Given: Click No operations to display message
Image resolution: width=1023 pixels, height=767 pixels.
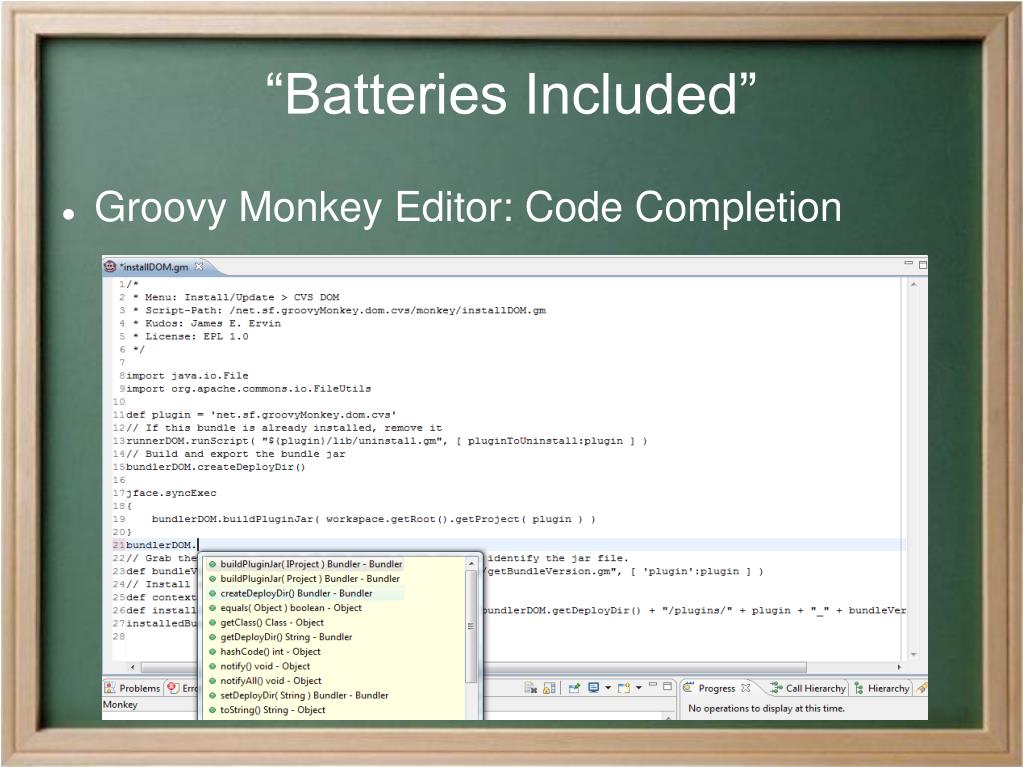Looking at the screenshot, I should pos(766,708).
